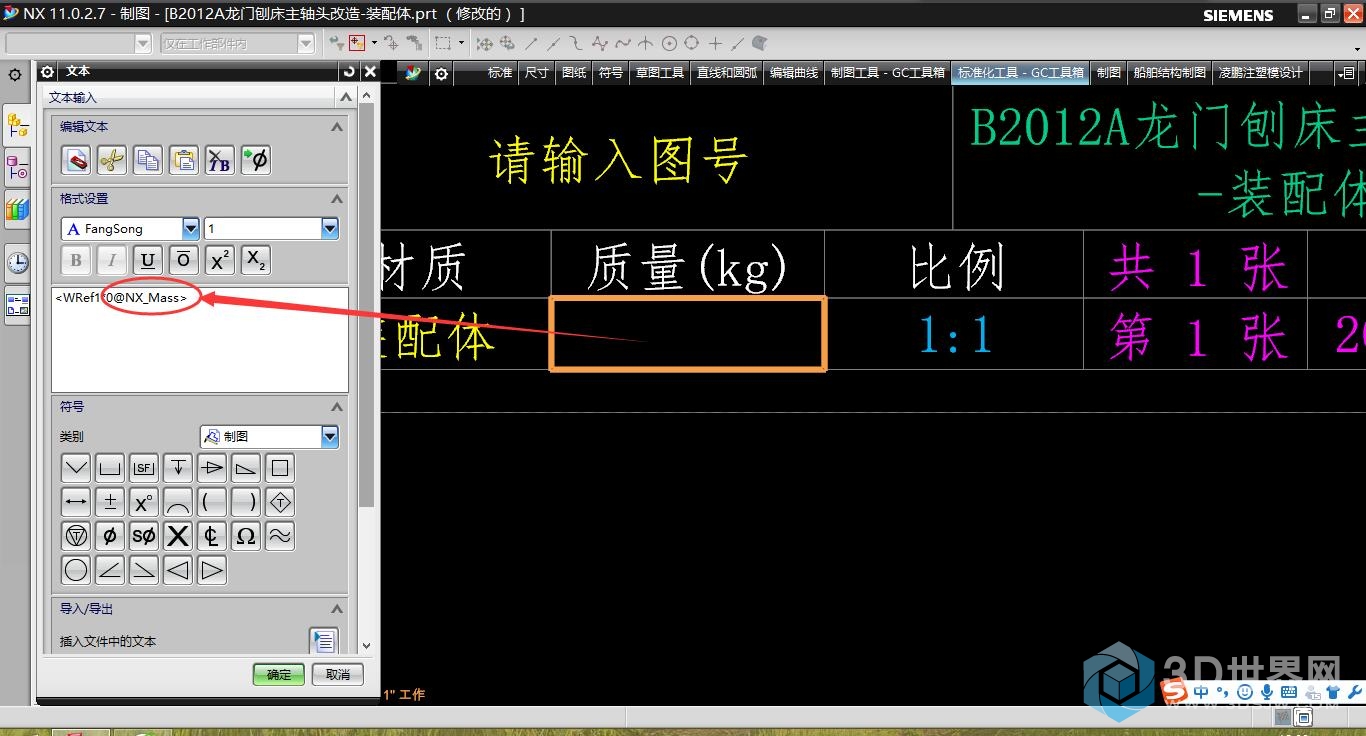
Task: Insert the arc length symbol
Action: (178, 502)
